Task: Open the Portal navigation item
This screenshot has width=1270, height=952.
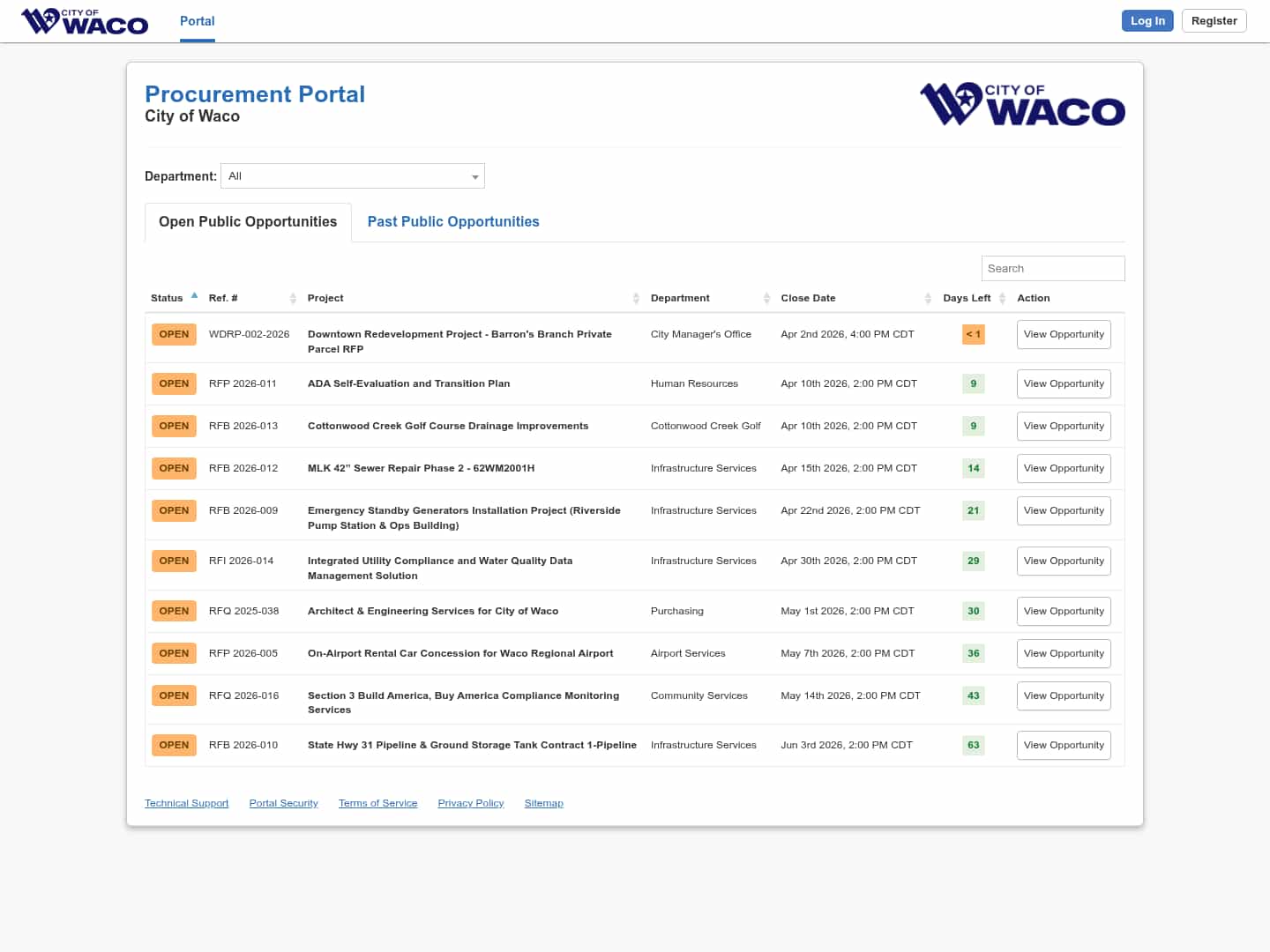Action: [x=197, y=21]
